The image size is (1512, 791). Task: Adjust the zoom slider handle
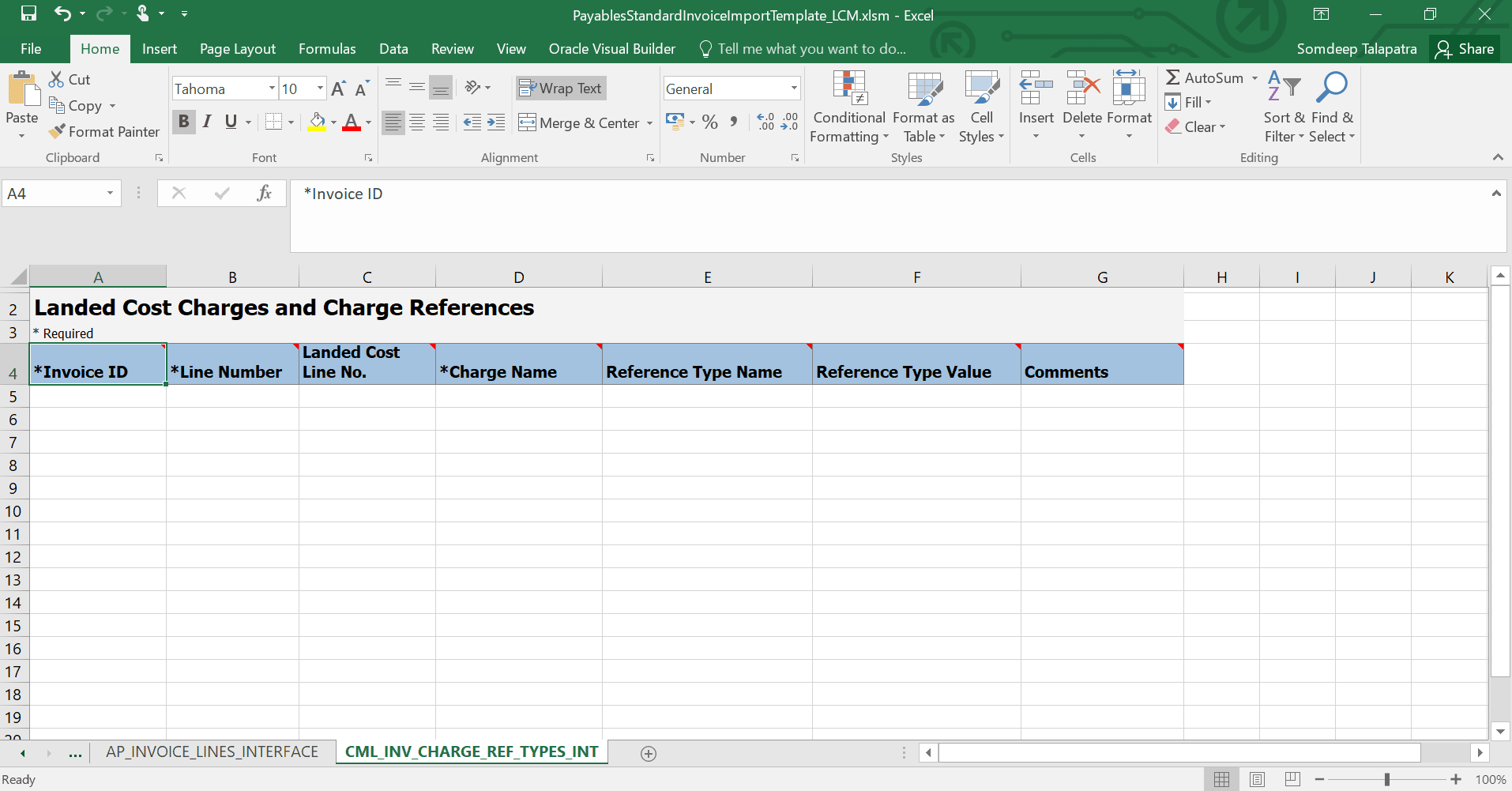coord(1386,779)
